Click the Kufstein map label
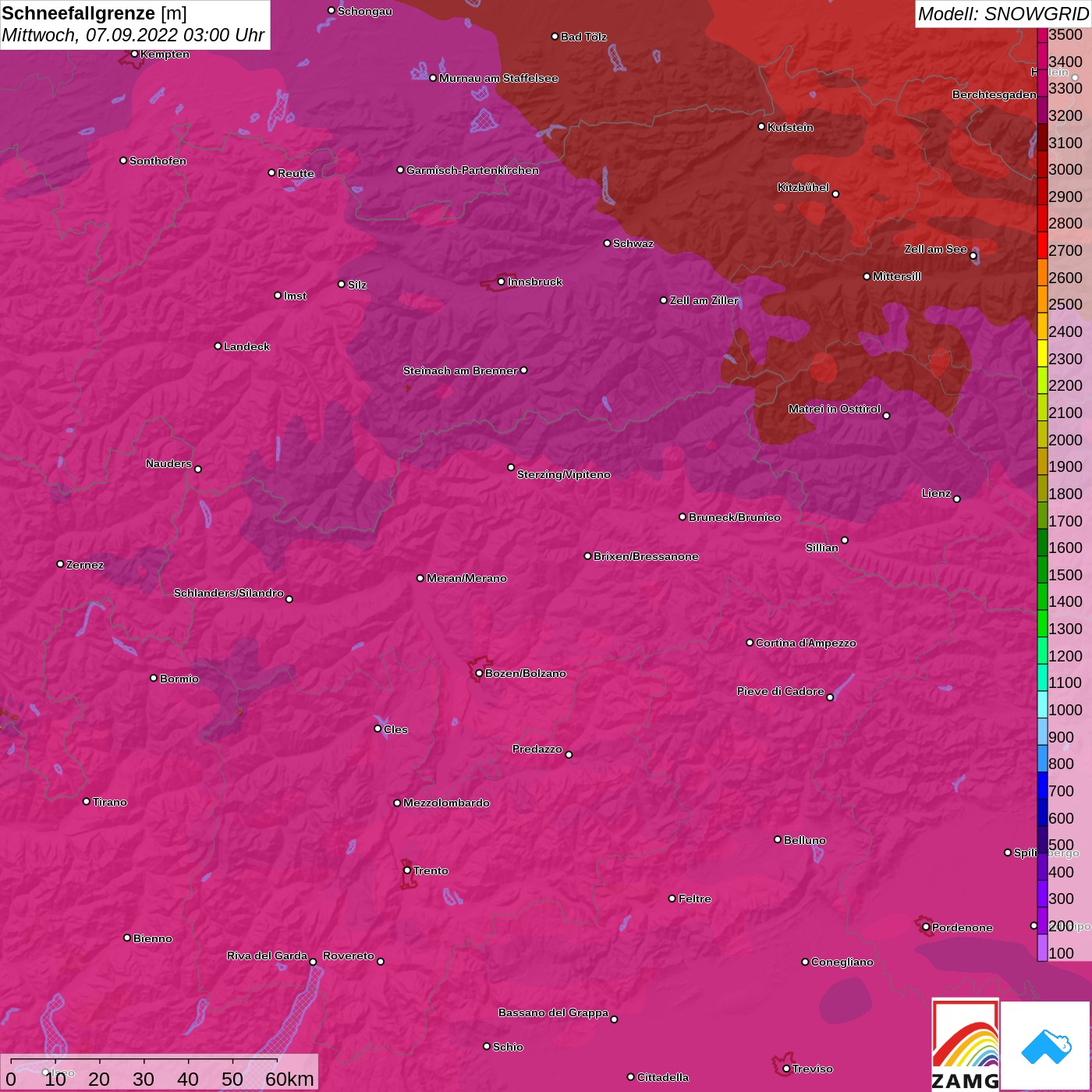The image size is (1092, 1092). [x=790, y=127]
